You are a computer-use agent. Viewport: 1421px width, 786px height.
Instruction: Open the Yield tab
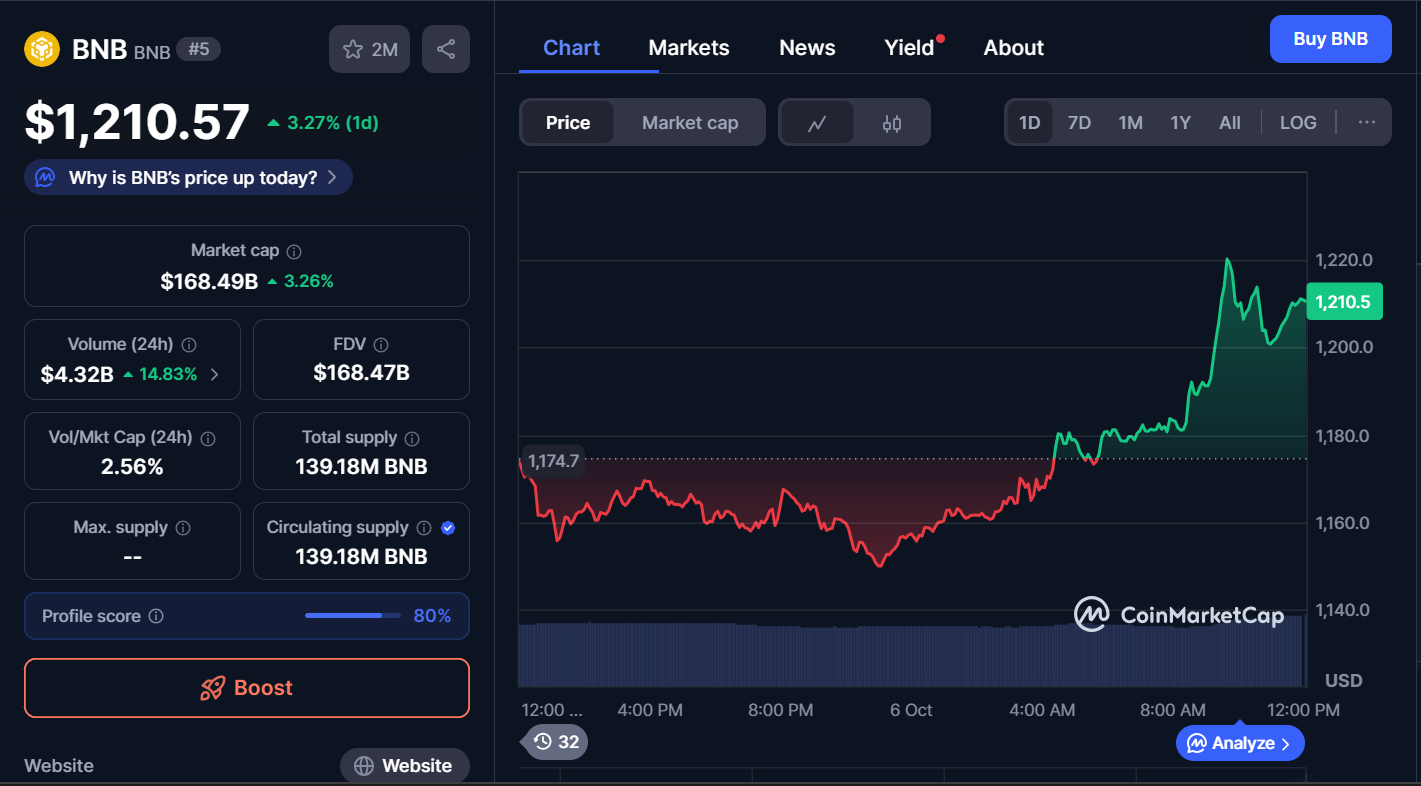[909, 48]
